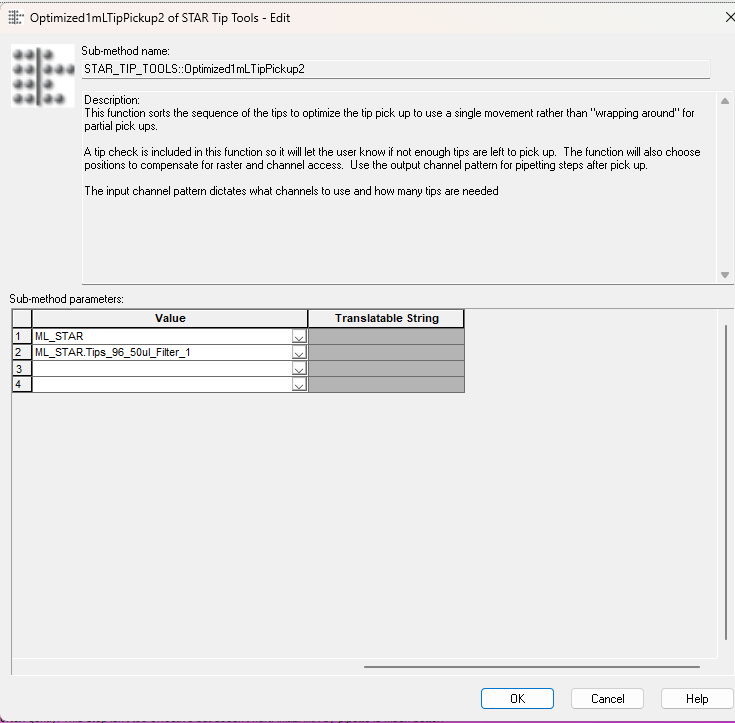Expand the Tips_96_50ul_Filter_1 value dropdown
The image size is (735, 723).
298,353
